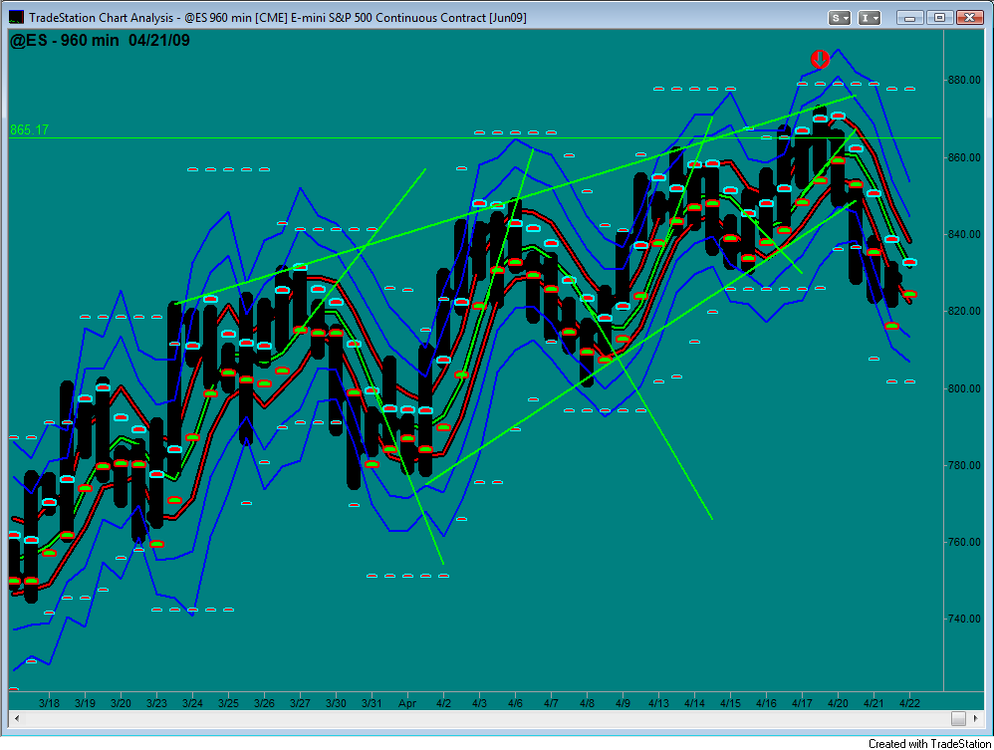This screenshot has height=750, width=994.
Task: Maximize the Chart Analysis window
Action: 939,18
